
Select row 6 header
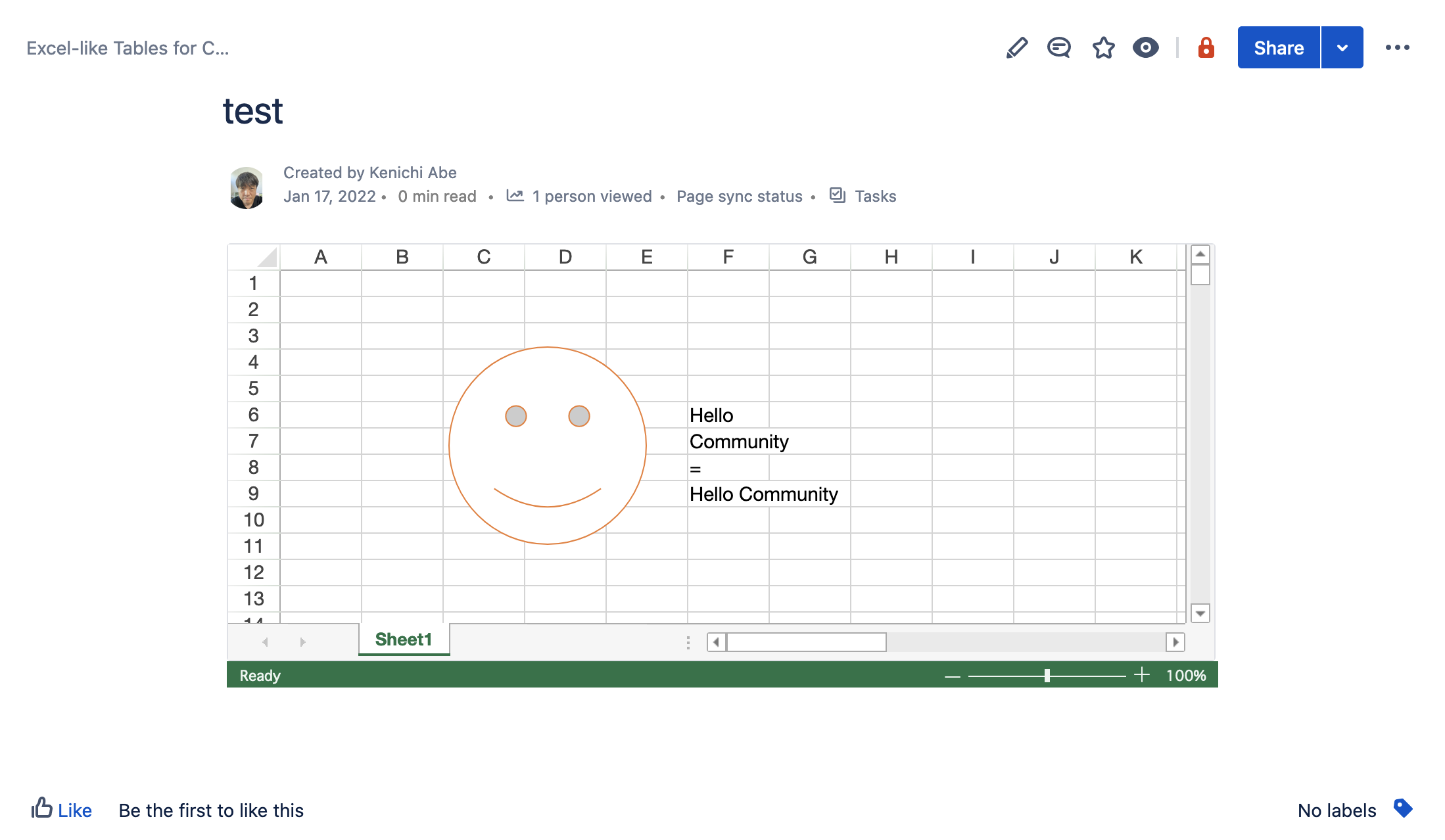(x=254, y=415)
